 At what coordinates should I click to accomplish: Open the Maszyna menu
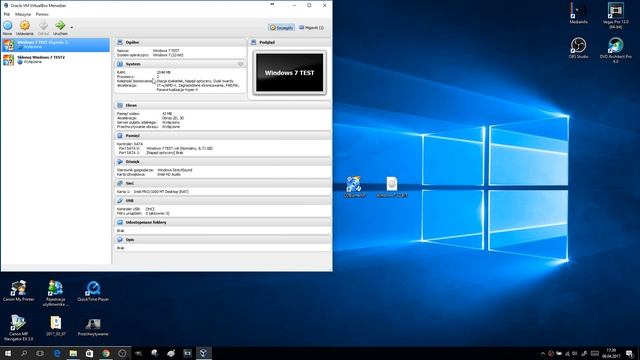[x=23, y=14]
